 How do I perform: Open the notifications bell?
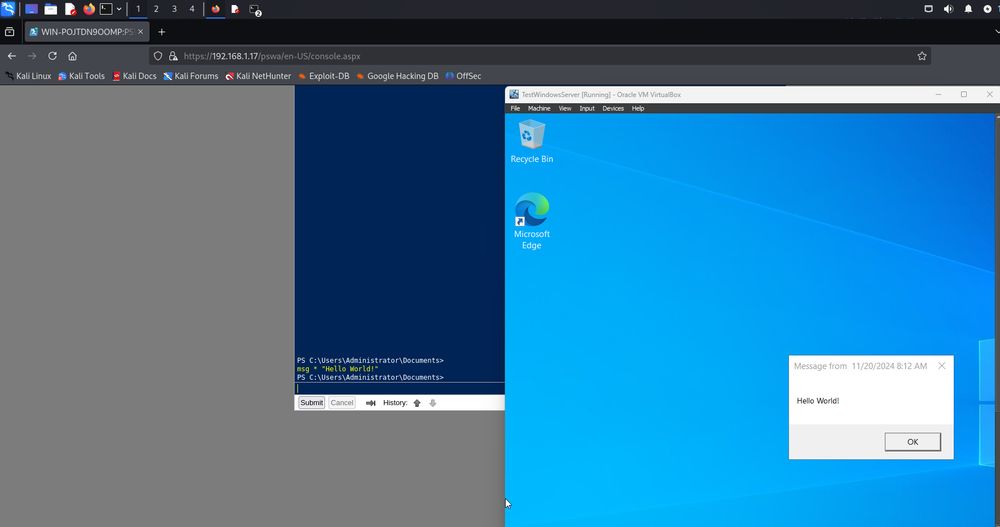[x=968, y=9]
